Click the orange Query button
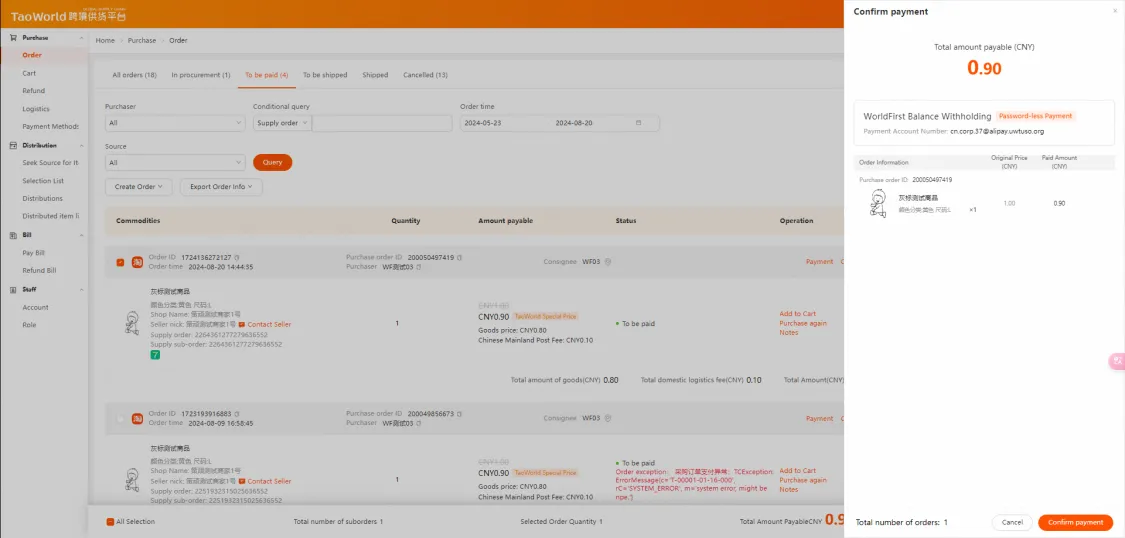This screenshot has width=1125, height=538. (x=273, y=162)
